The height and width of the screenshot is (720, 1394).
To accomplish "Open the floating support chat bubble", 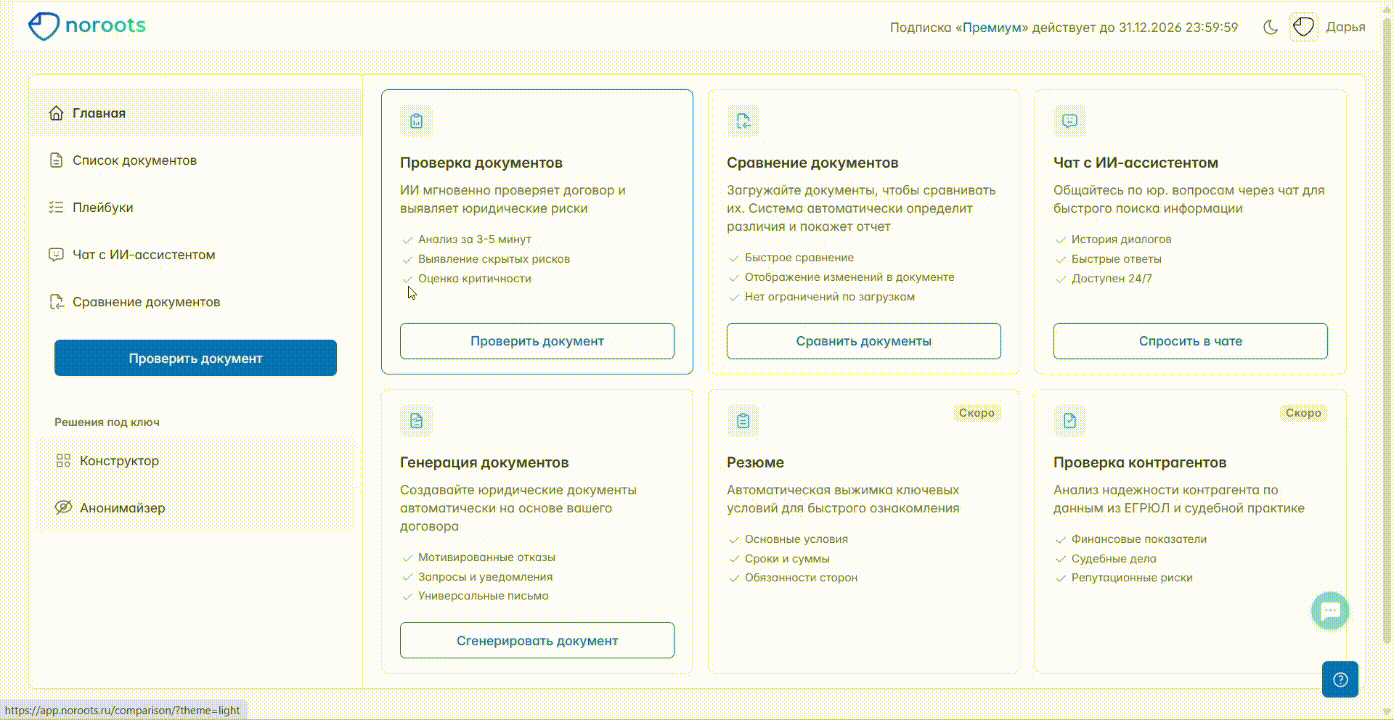I will [x=1330, y=610].
